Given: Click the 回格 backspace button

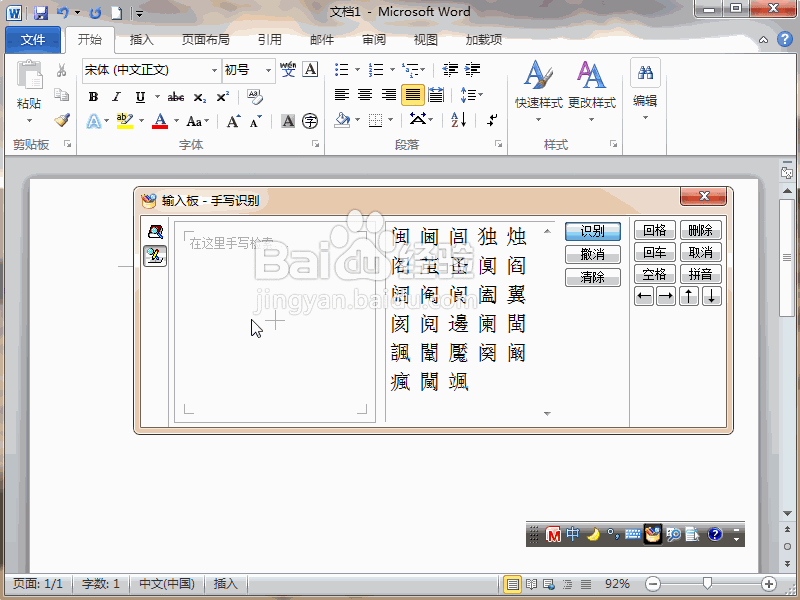Looking at the screenshot, I should click(655, 231).
